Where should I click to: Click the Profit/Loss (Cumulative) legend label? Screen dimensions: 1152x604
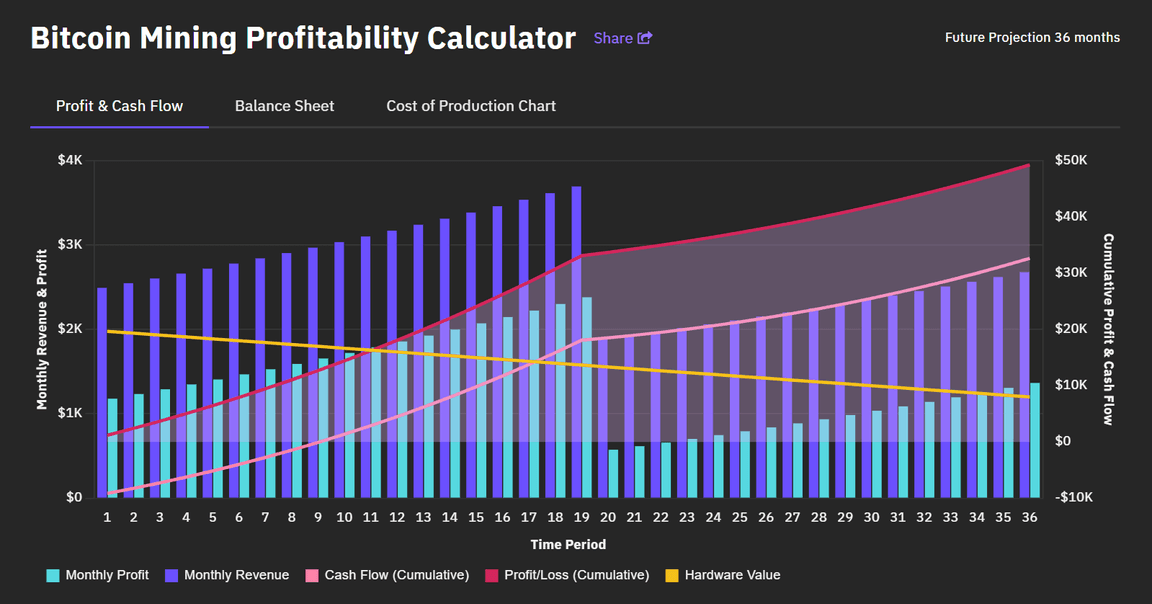click(x=577, y=575)
